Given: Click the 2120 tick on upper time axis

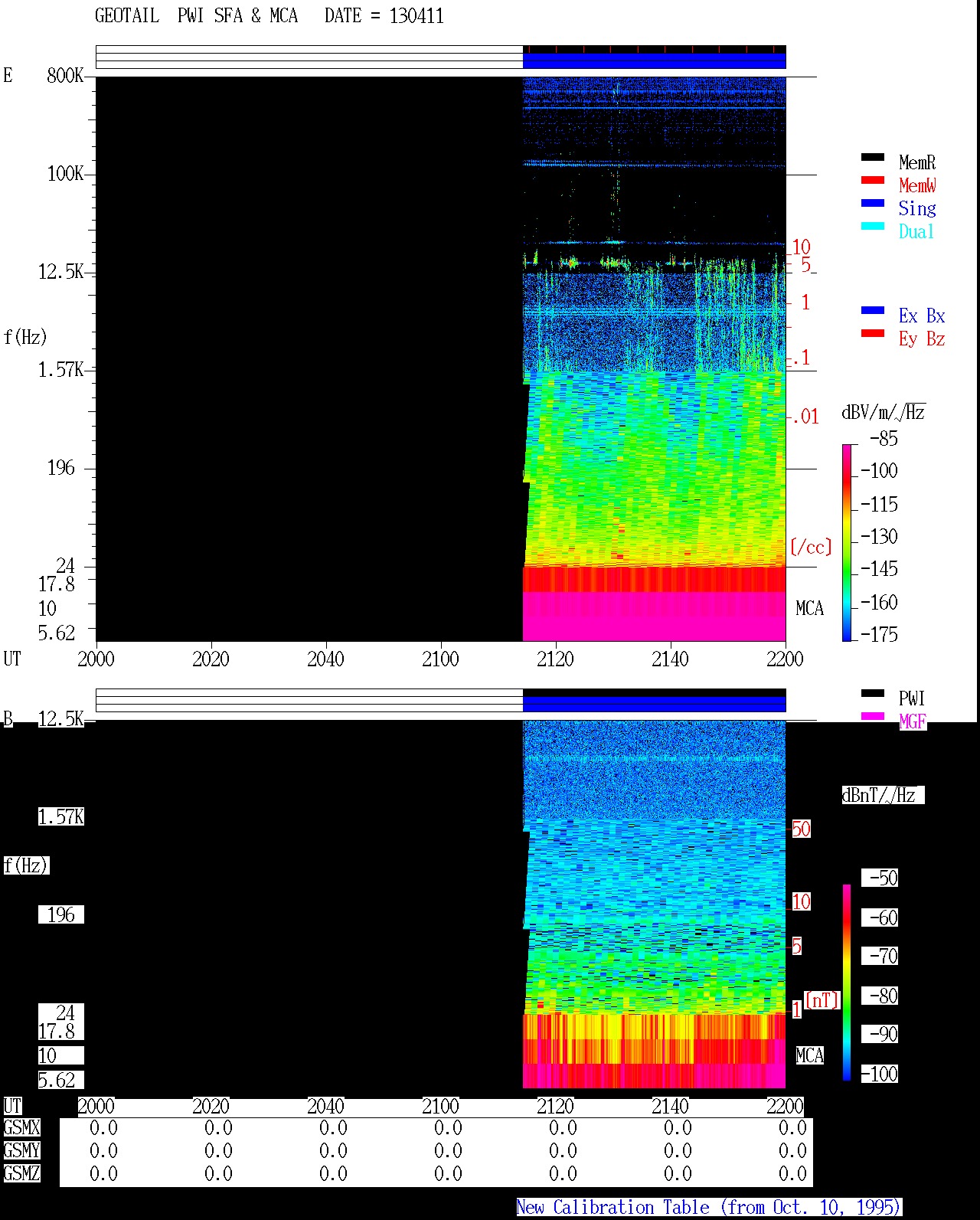Looking at the screenshot, I should click(x=555, y=659).
